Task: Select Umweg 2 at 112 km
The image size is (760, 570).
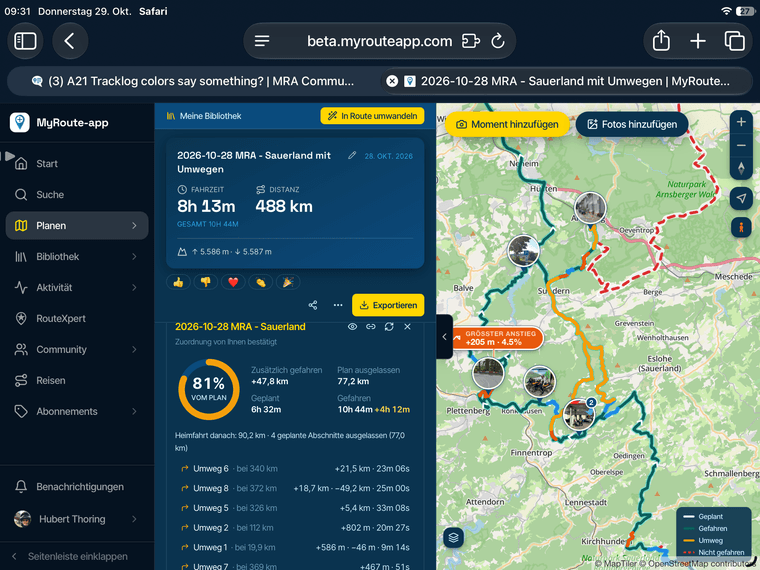Action: pos(295,528)
